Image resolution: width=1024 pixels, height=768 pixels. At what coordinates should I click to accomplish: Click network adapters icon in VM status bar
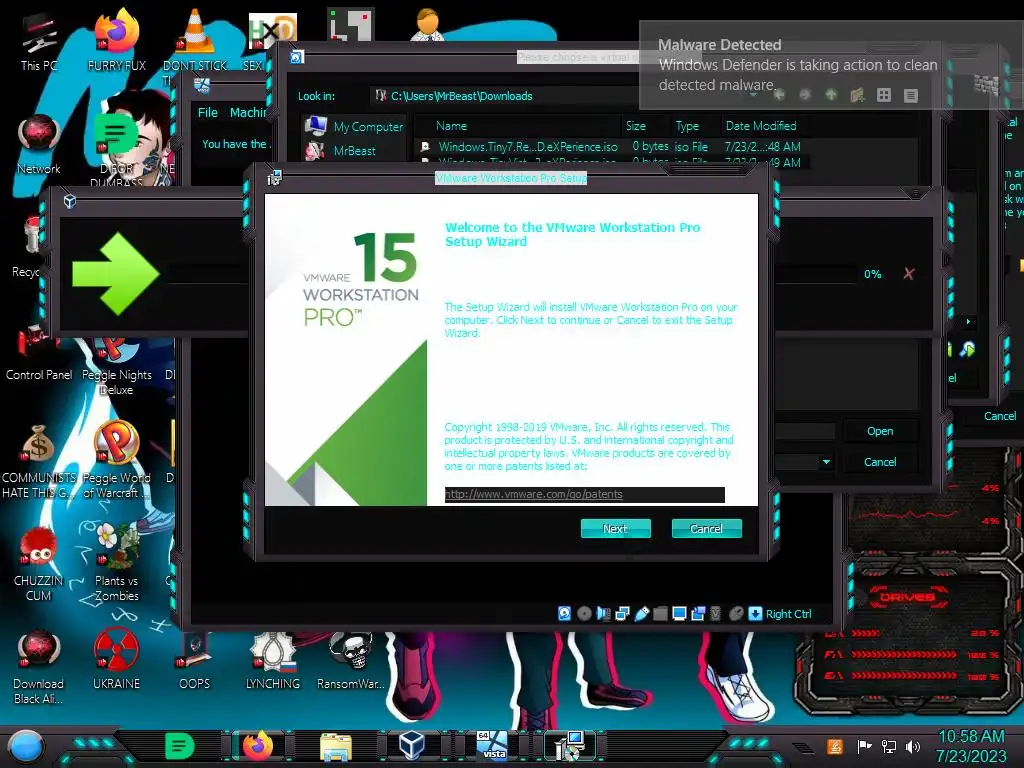pyautogui.click(x=622, y=613)
